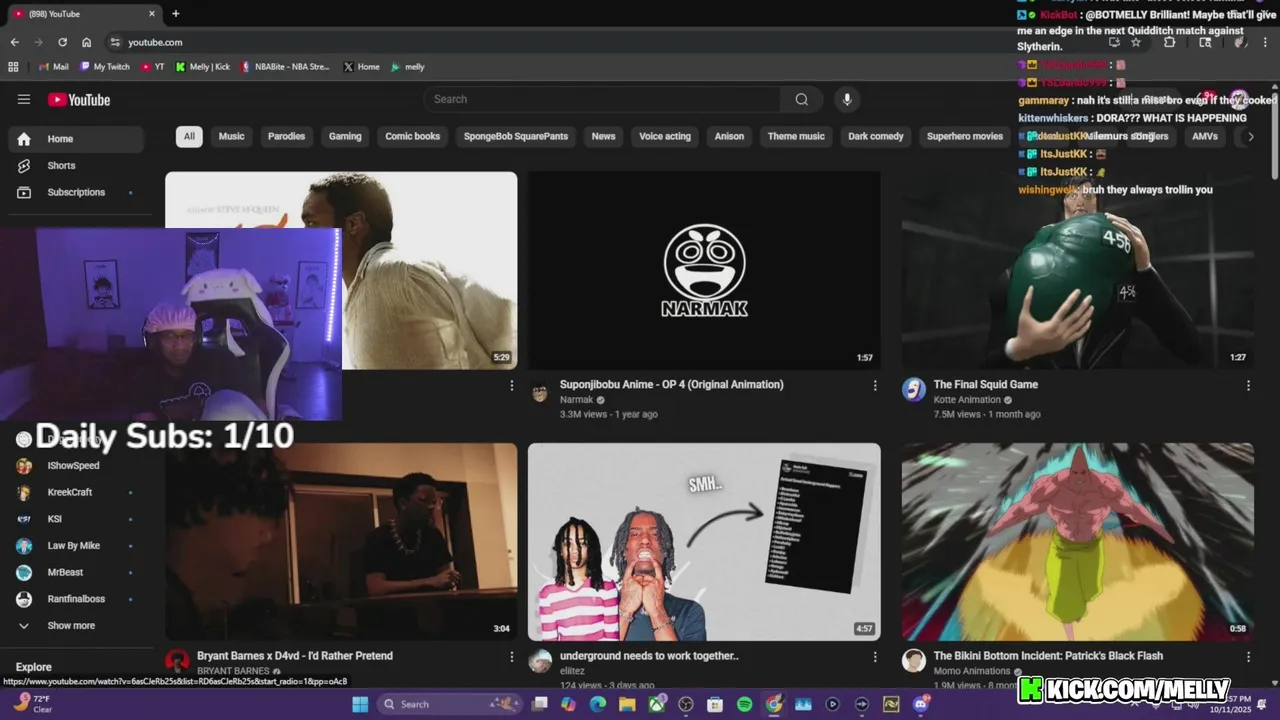Open options for Patrick's Black Flash video
Image resolution: width=1280 pixels, height=720 pixels.
click(1248, 657)
